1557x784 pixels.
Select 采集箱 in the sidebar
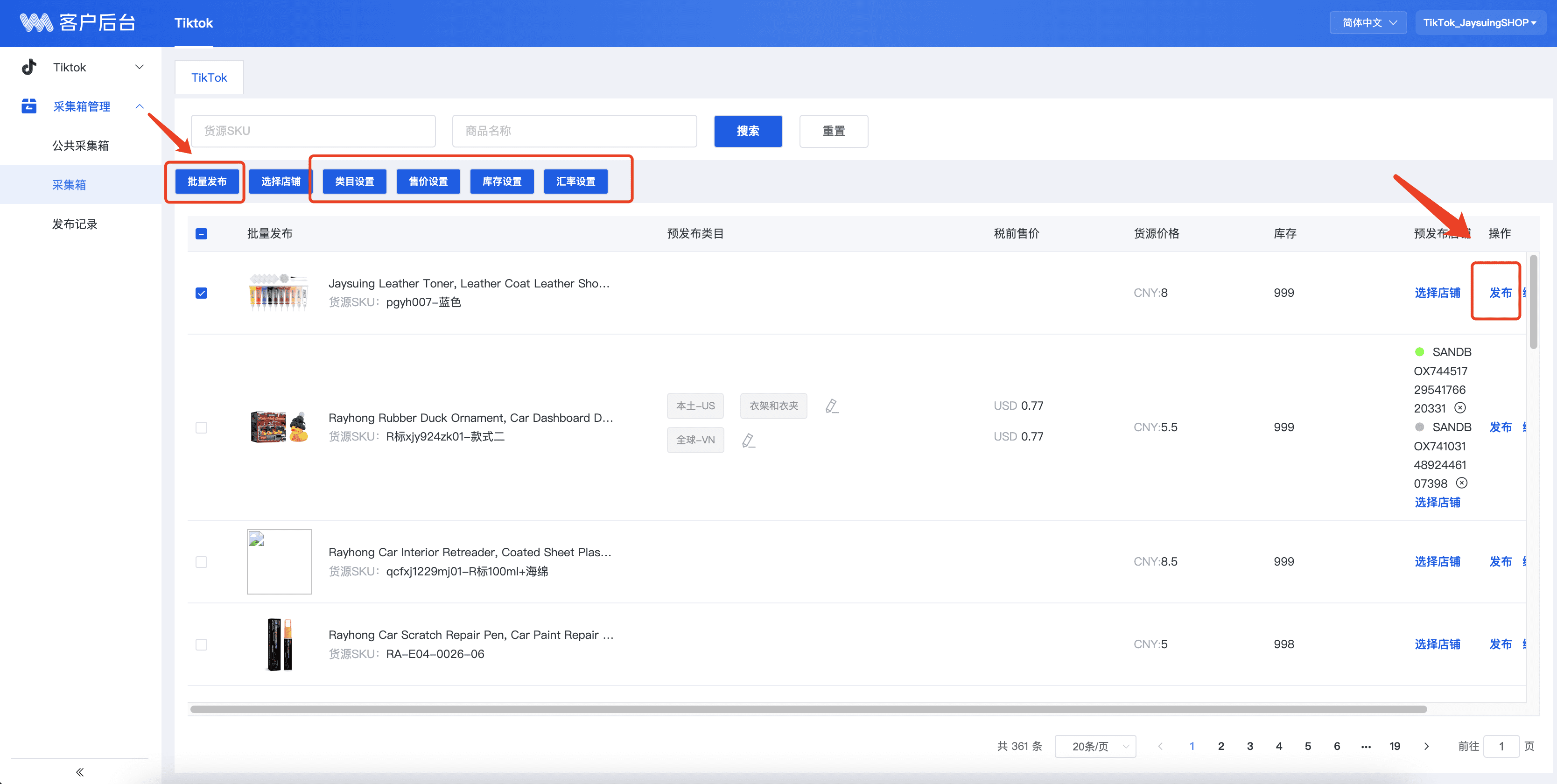(x=69, y=185)
